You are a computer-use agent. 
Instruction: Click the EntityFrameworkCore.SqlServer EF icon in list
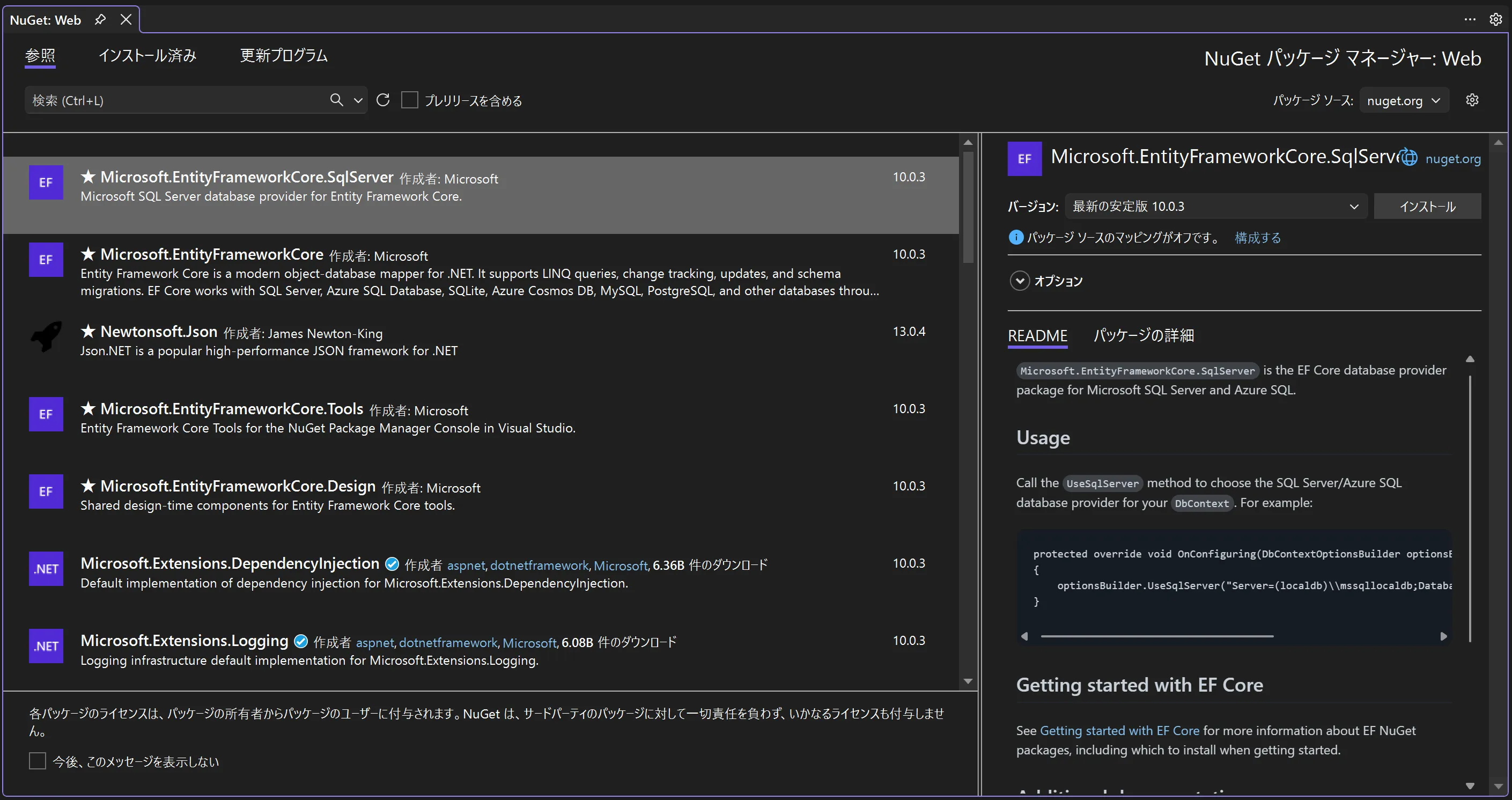[x=46, y=182]
